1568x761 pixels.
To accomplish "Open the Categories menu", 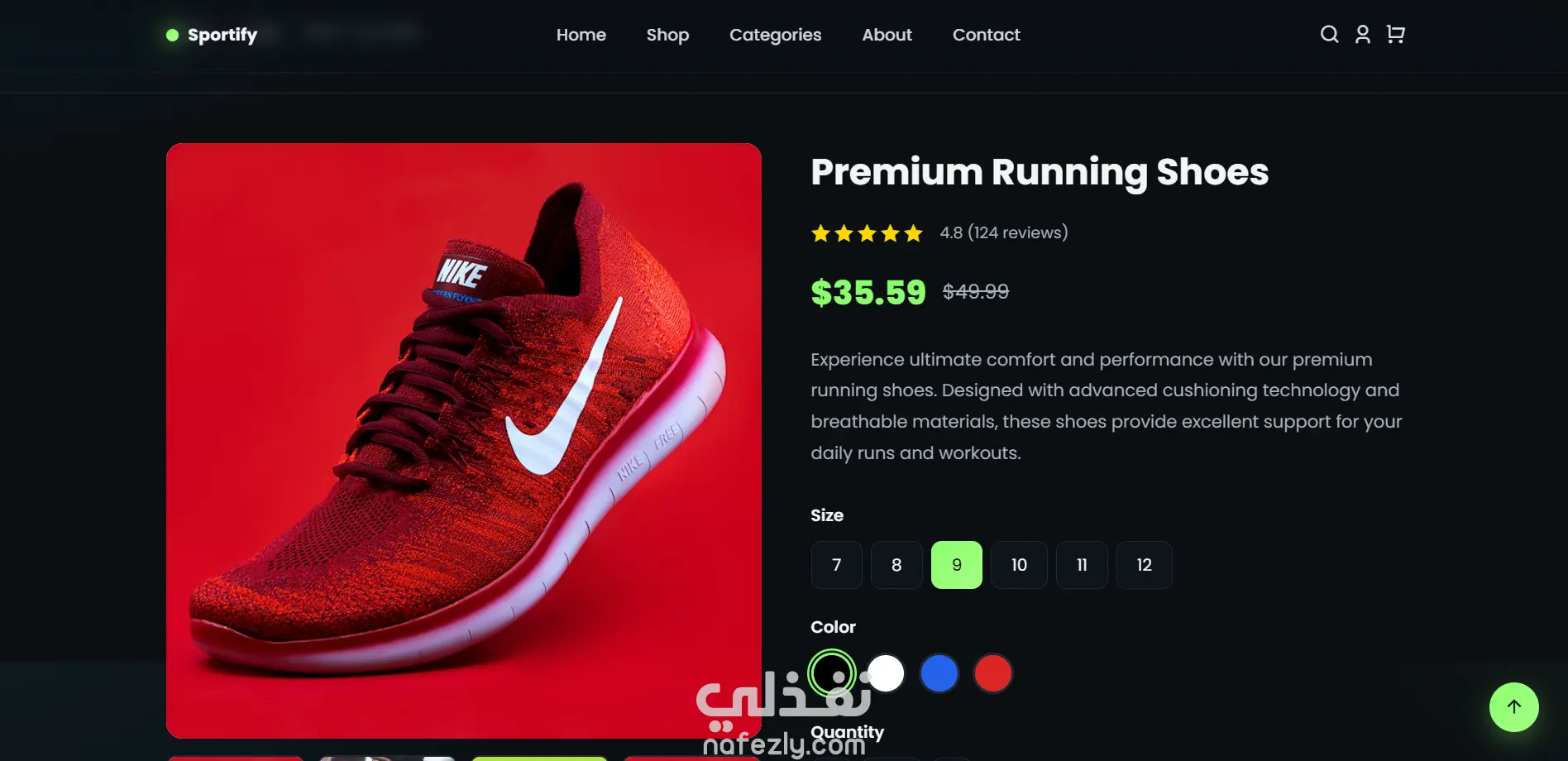I will pos(775,35).
